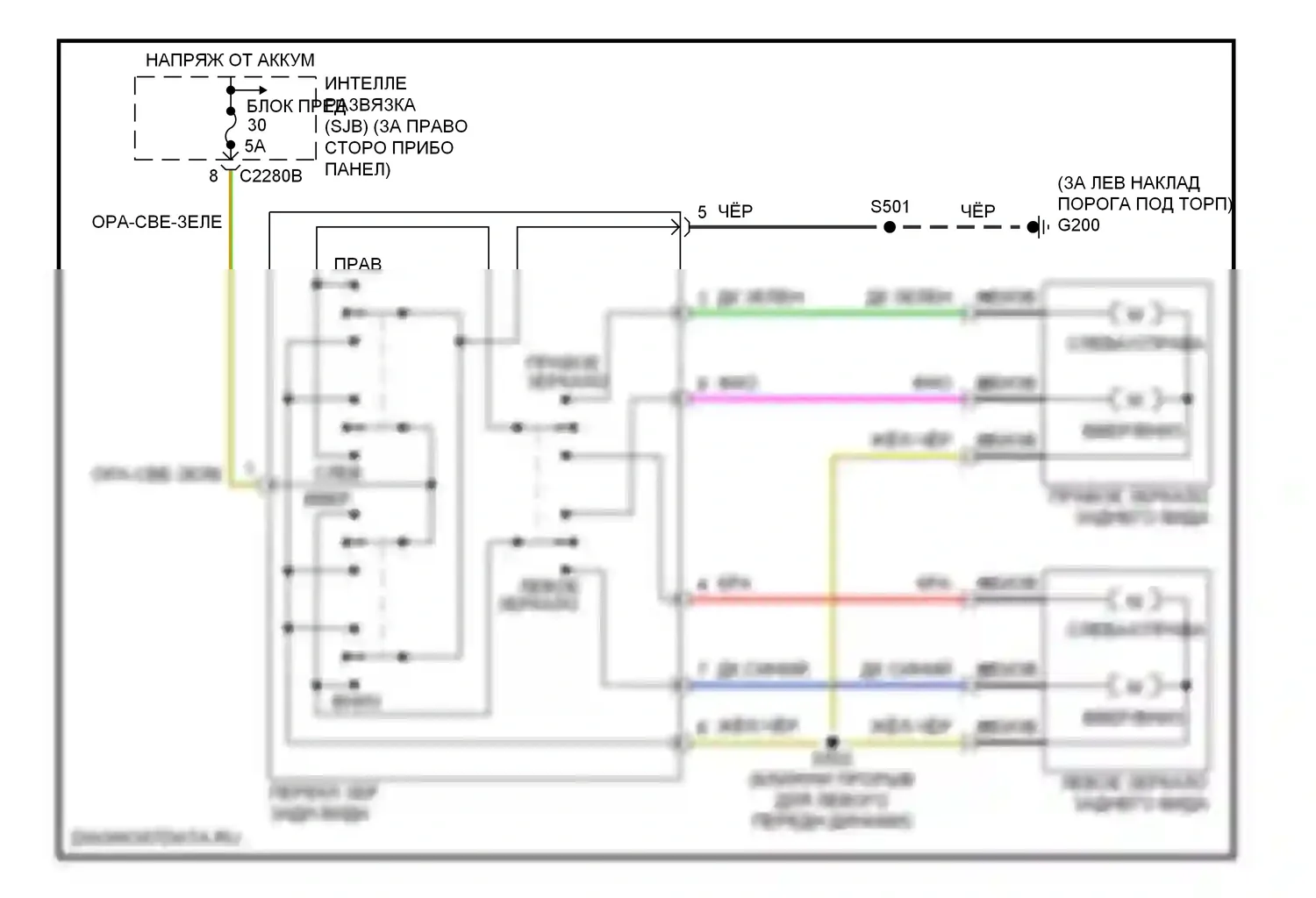Click the bottom motor symbol in left mirror
Image resolution: width=1316 pixels, height=898 pixels.
[x=1134, y=685]
